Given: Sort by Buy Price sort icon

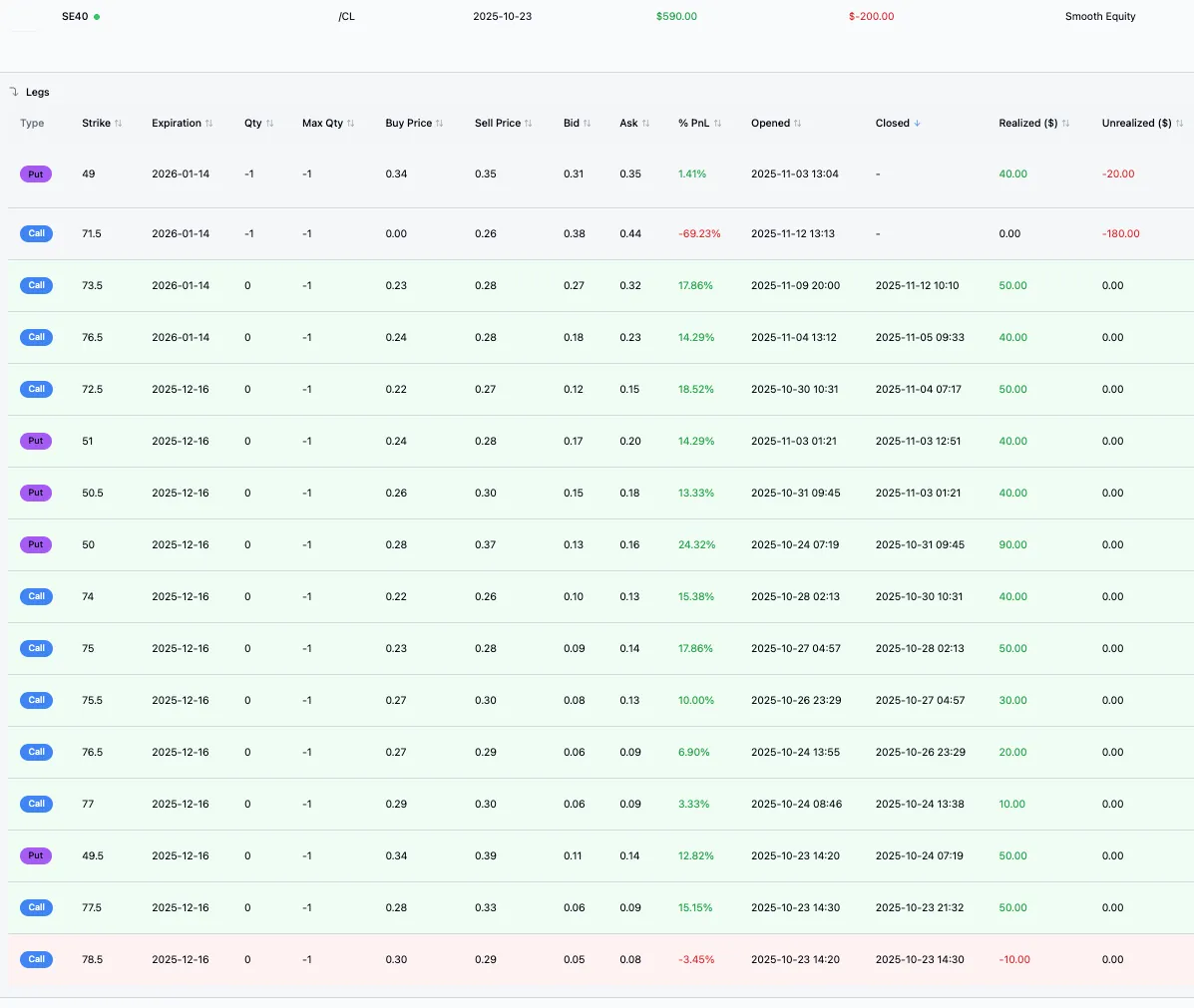Looking at the screenshot, I should [439, 124].
